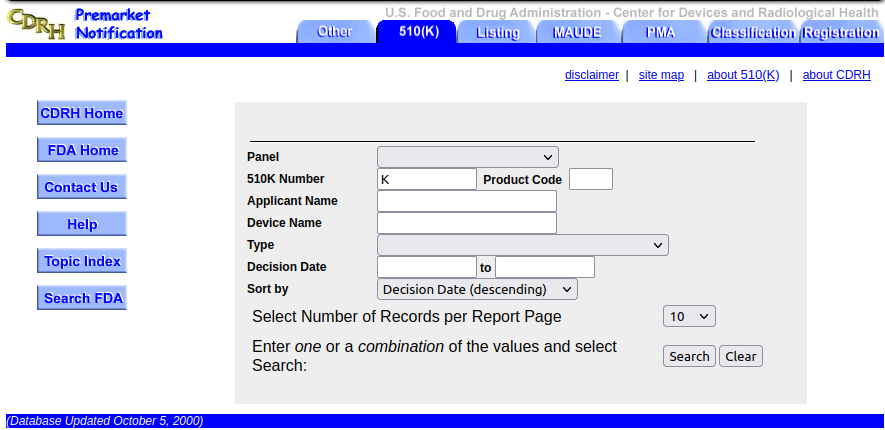Image resolution: width=885 pixels, height=430 pixels.
Task: Open the Registration tab
Action: 840,32
